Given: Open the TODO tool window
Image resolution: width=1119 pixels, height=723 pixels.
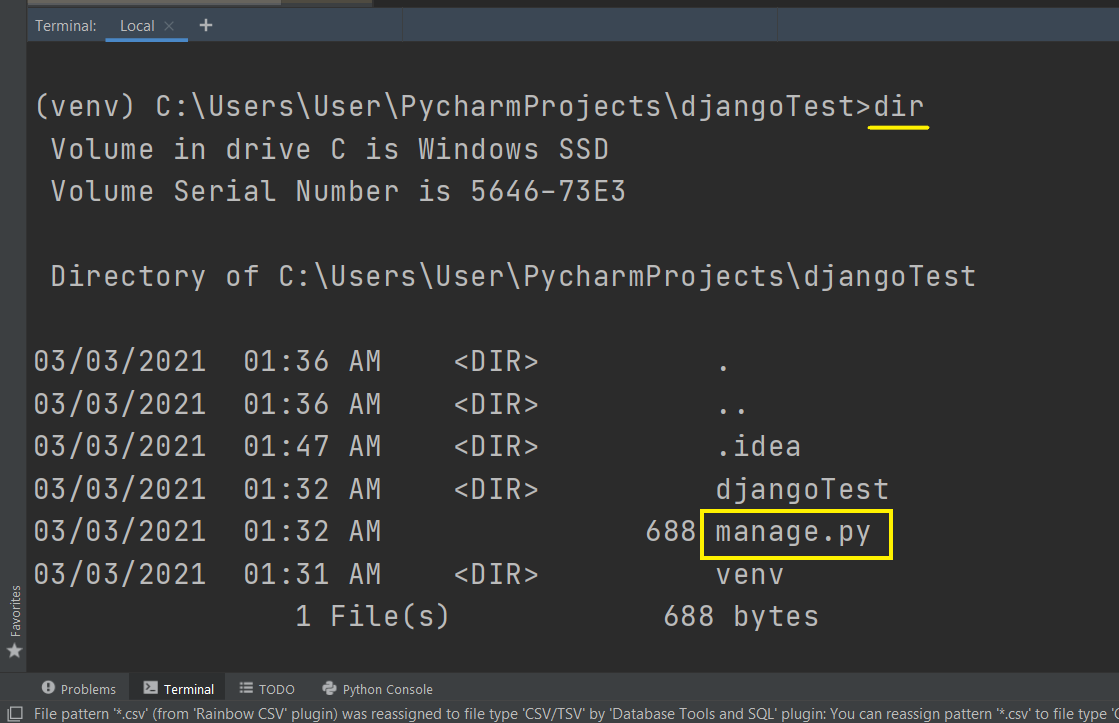Looking at the screenshot, I should 267,689.
